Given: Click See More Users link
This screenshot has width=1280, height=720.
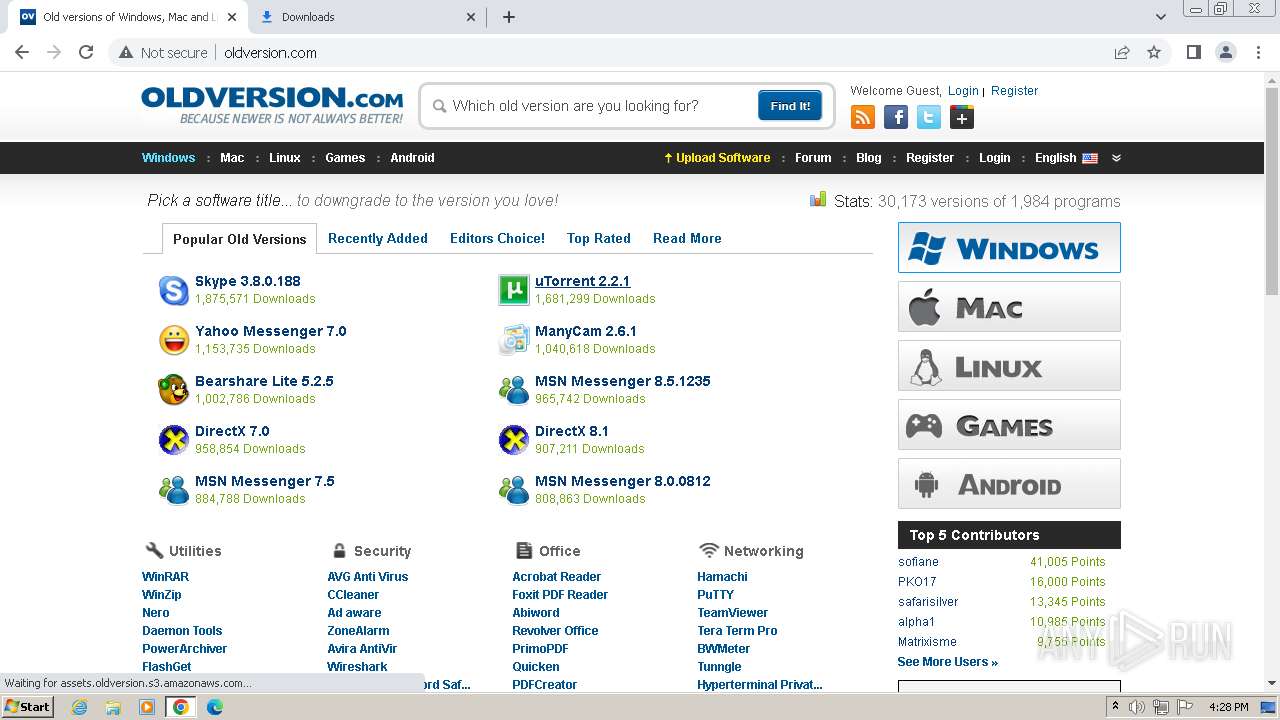Looking at the screenshot, I should [x=947, y=662].
